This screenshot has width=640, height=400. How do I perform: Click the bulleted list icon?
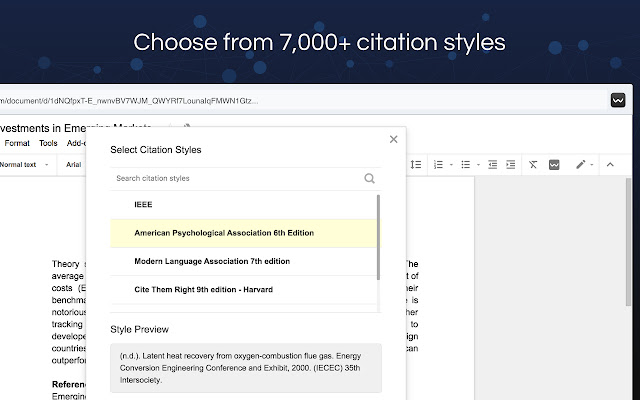(x=466, y=164)
